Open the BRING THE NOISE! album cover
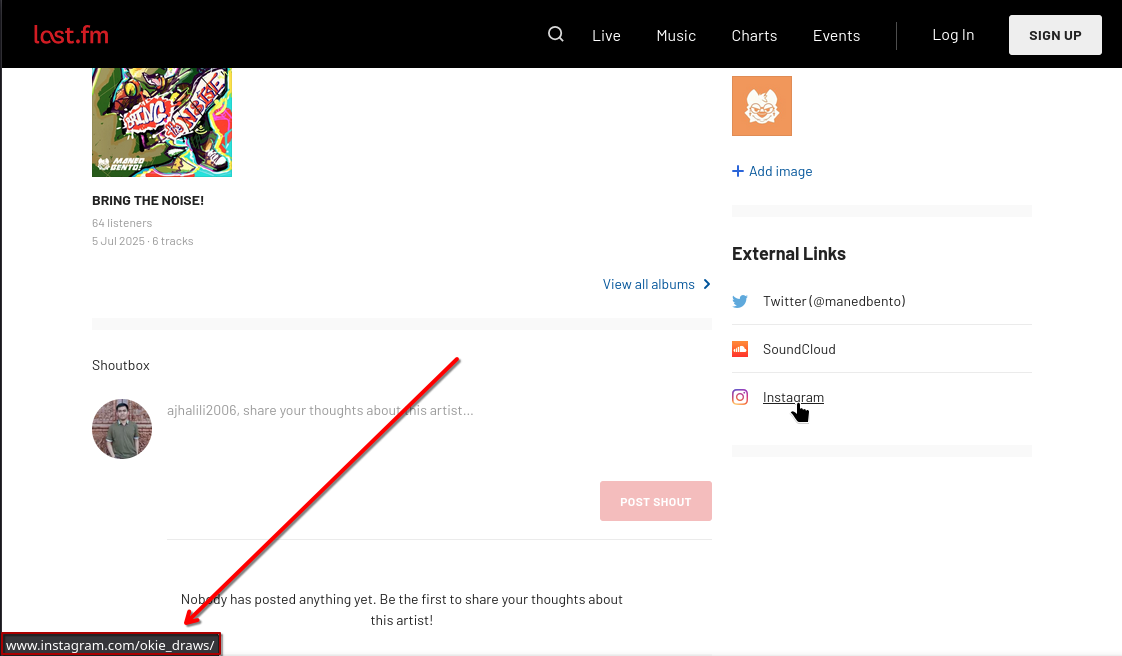 pos(162,122)
